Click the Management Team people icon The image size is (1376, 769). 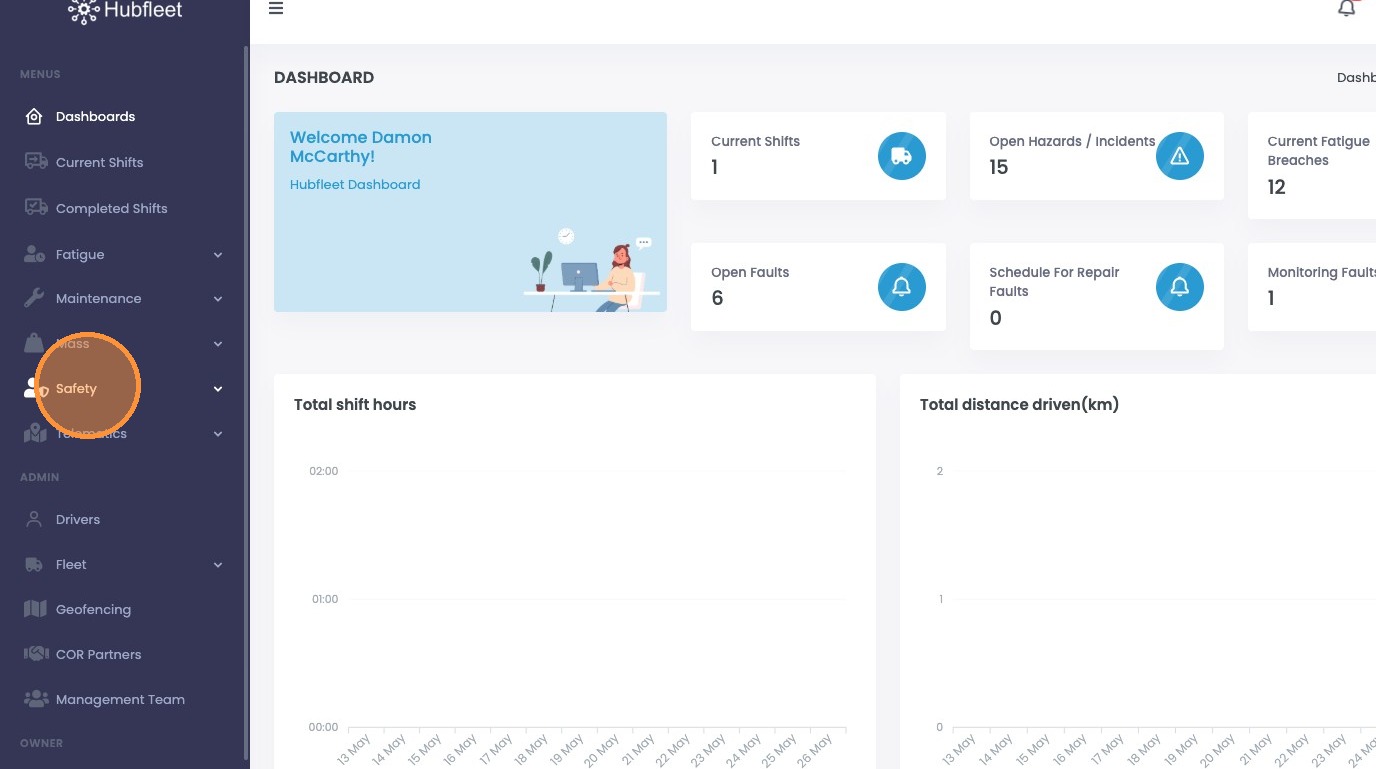(36, 700)
